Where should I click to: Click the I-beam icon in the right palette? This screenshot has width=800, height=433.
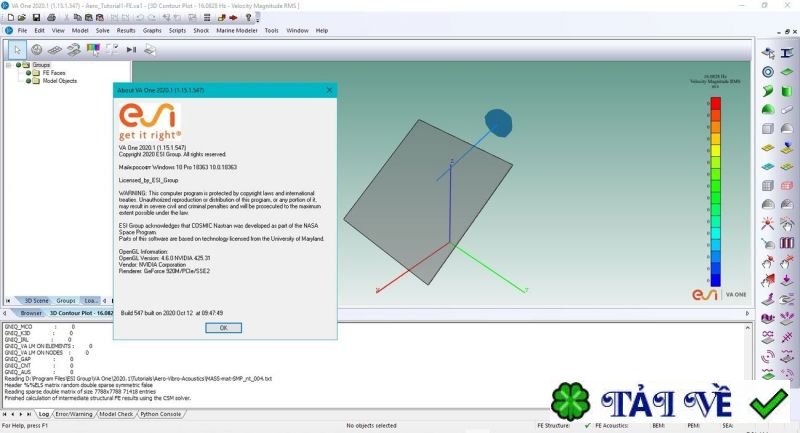[787, 53]
